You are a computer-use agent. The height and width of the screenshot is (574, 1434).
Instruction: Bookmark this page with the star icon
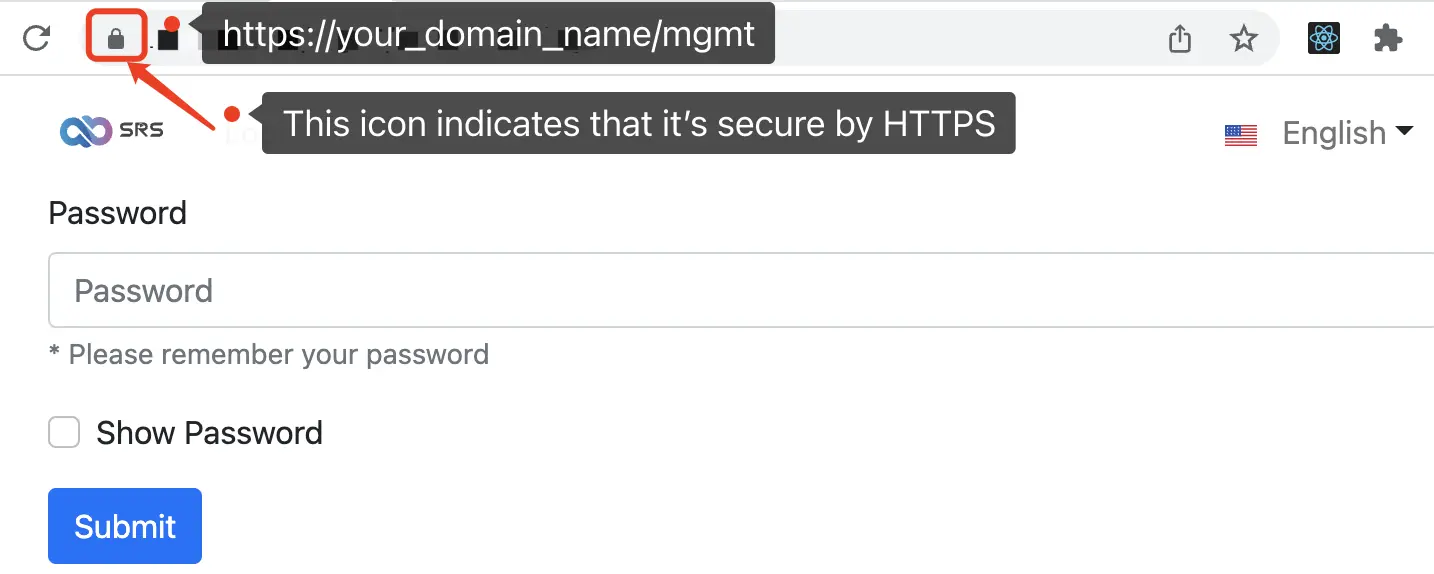[1243, 39]
